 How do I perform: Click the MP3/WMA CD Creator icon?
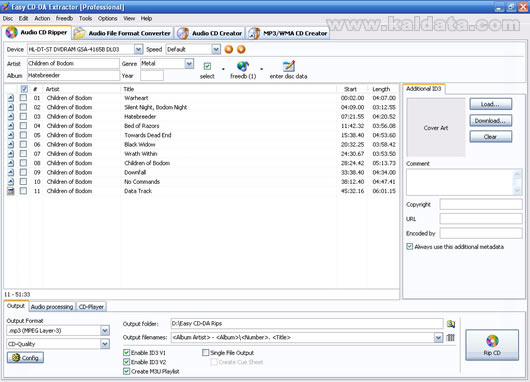[x=254, y=33]
